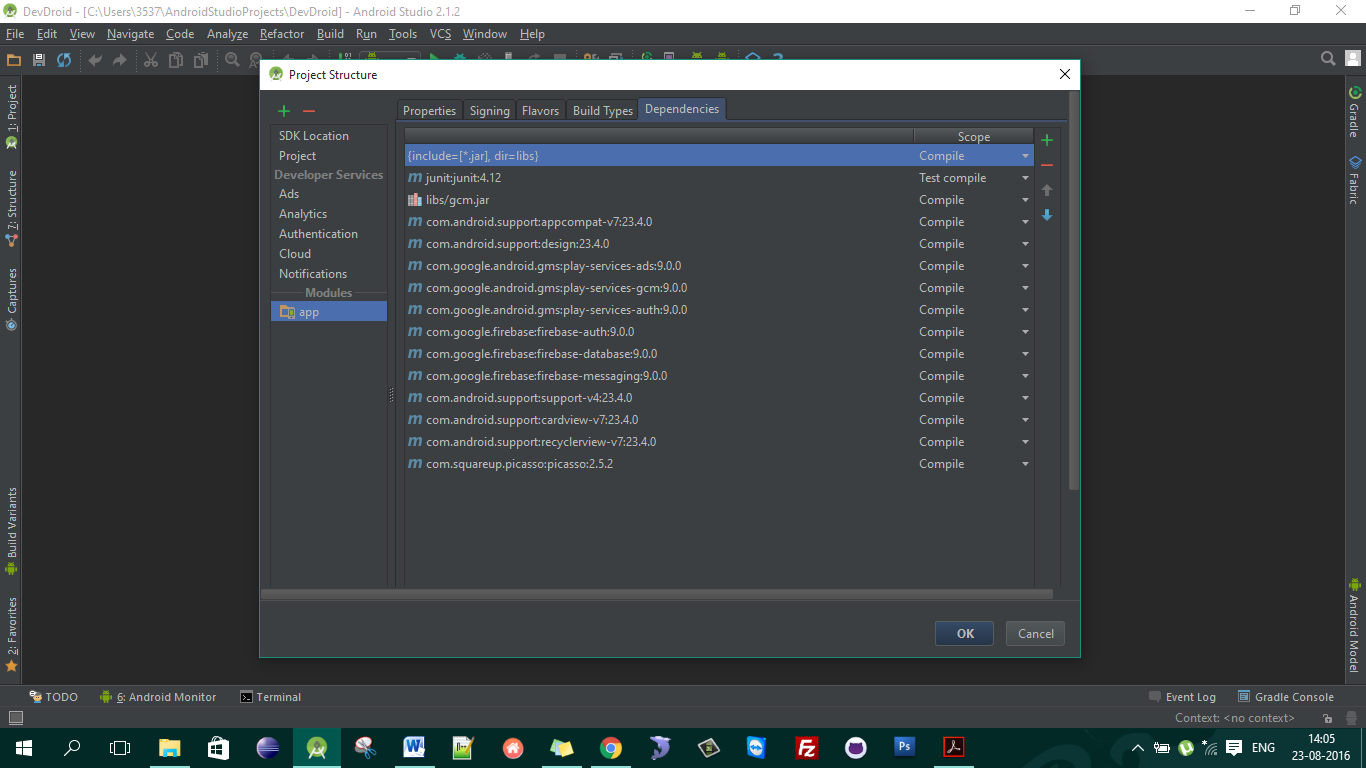This screenshot has height=768, width=1366.
Task: Click the Undo toolbar icon
Action: [95, 60]
